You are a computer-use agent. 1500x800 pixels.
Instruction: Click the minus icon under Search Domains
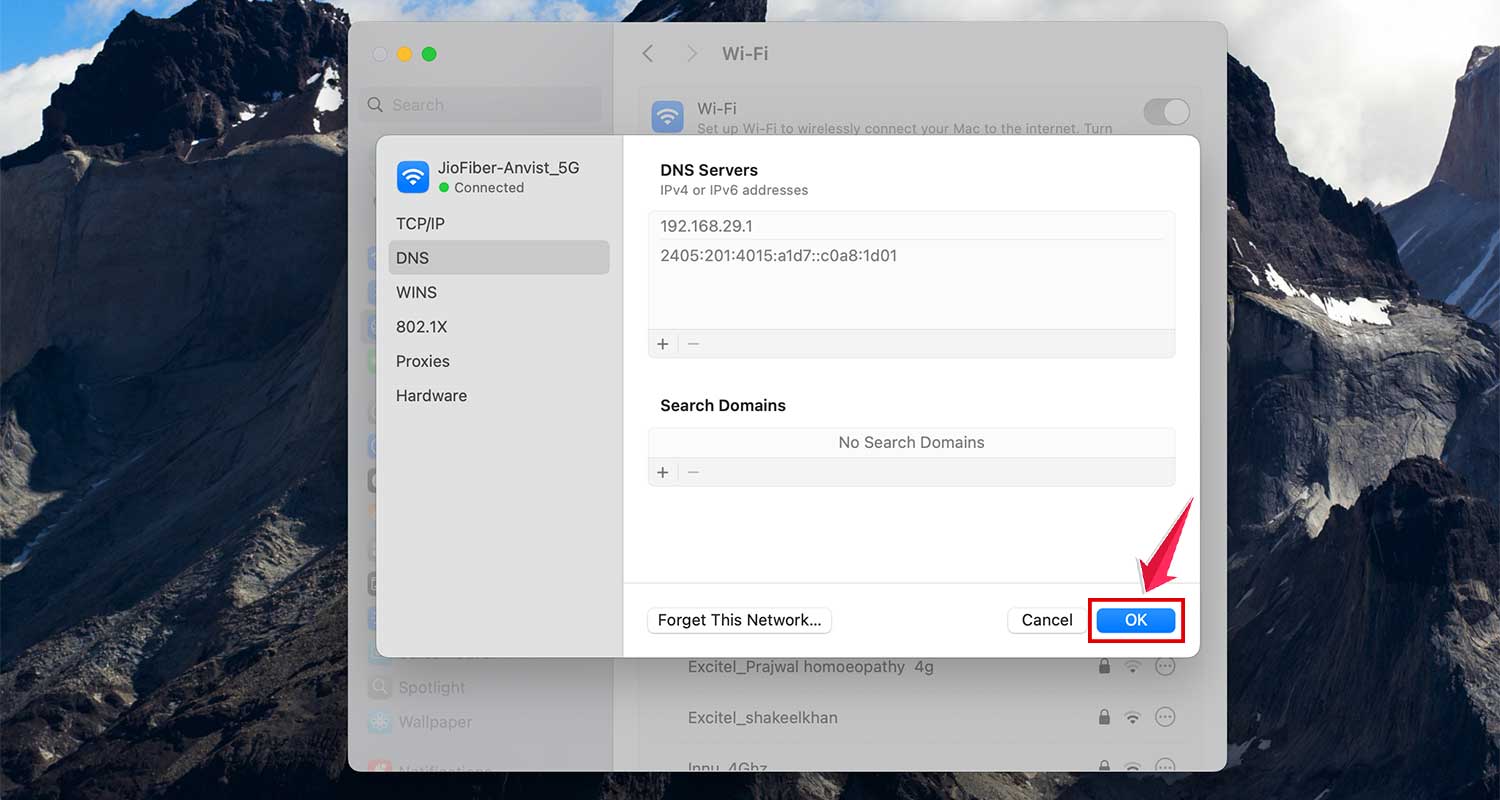pos(694,471)
